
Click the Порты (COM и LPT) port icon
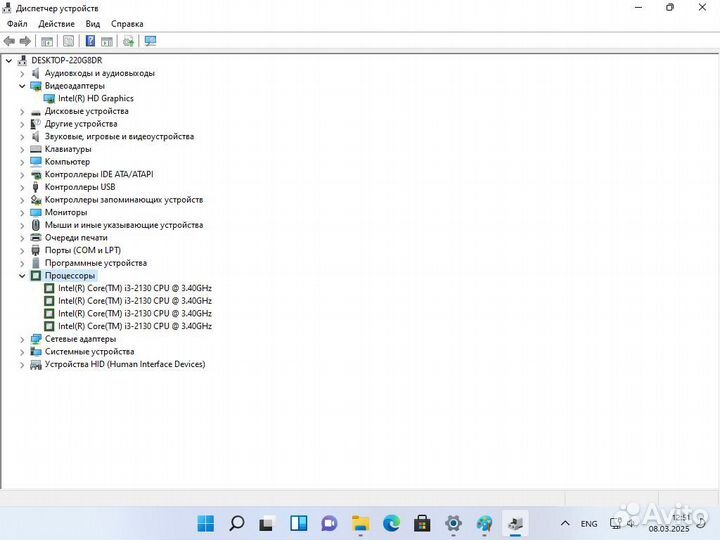pos(36,250)
